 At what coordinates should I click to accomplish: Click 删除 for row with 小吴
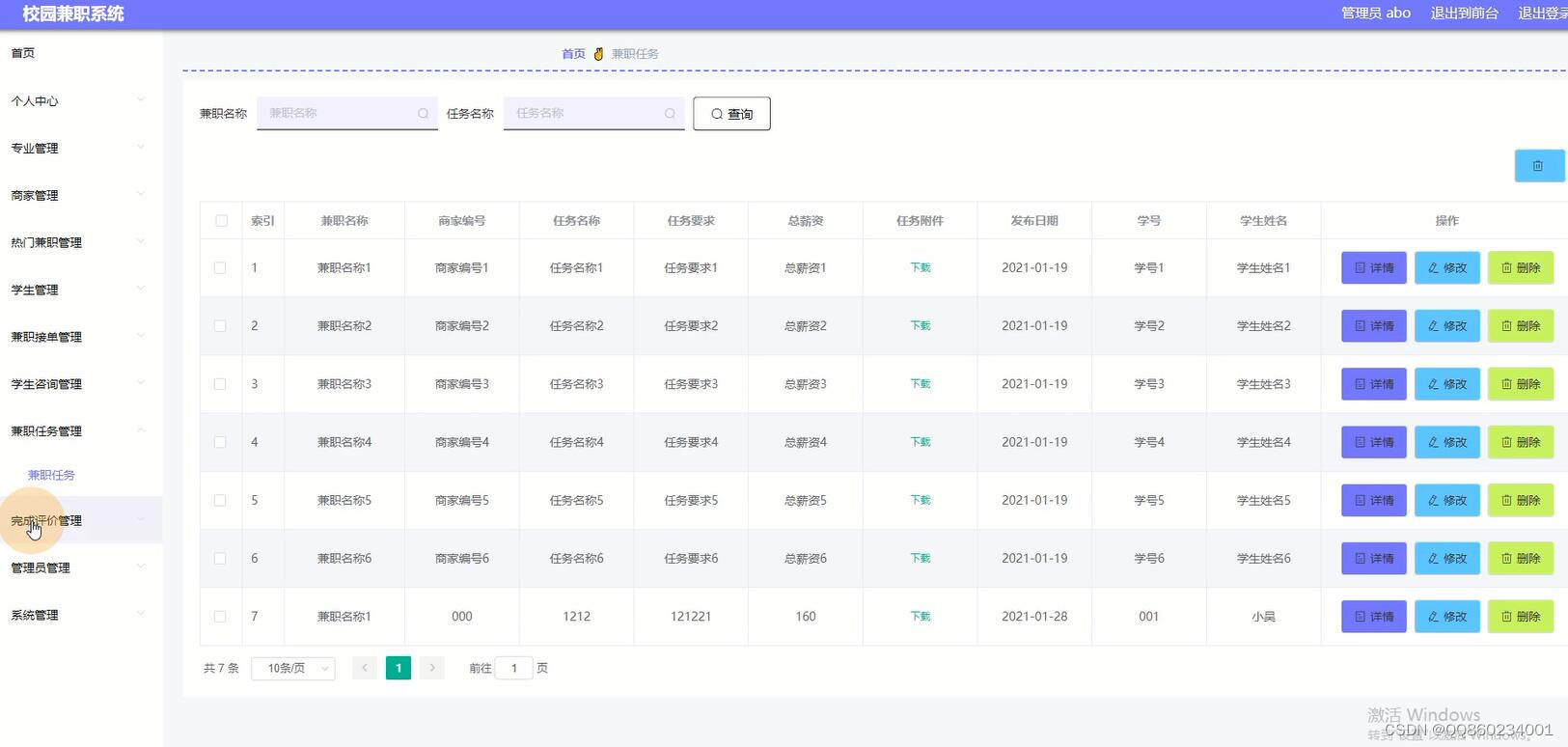pyautogui.click(x=1521, y=616)
